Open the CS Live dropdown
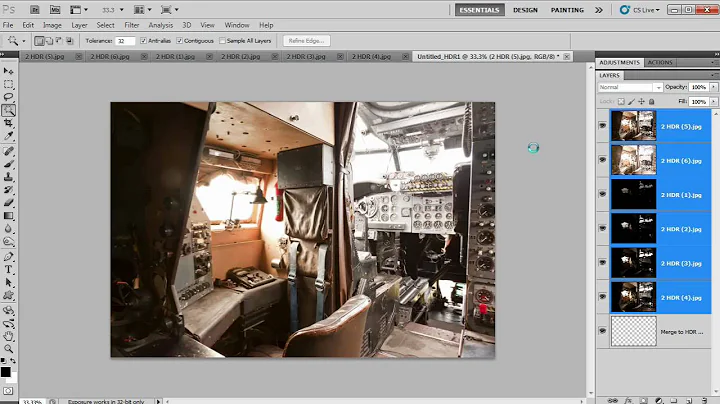720x404 pixels. click(639, 10)
